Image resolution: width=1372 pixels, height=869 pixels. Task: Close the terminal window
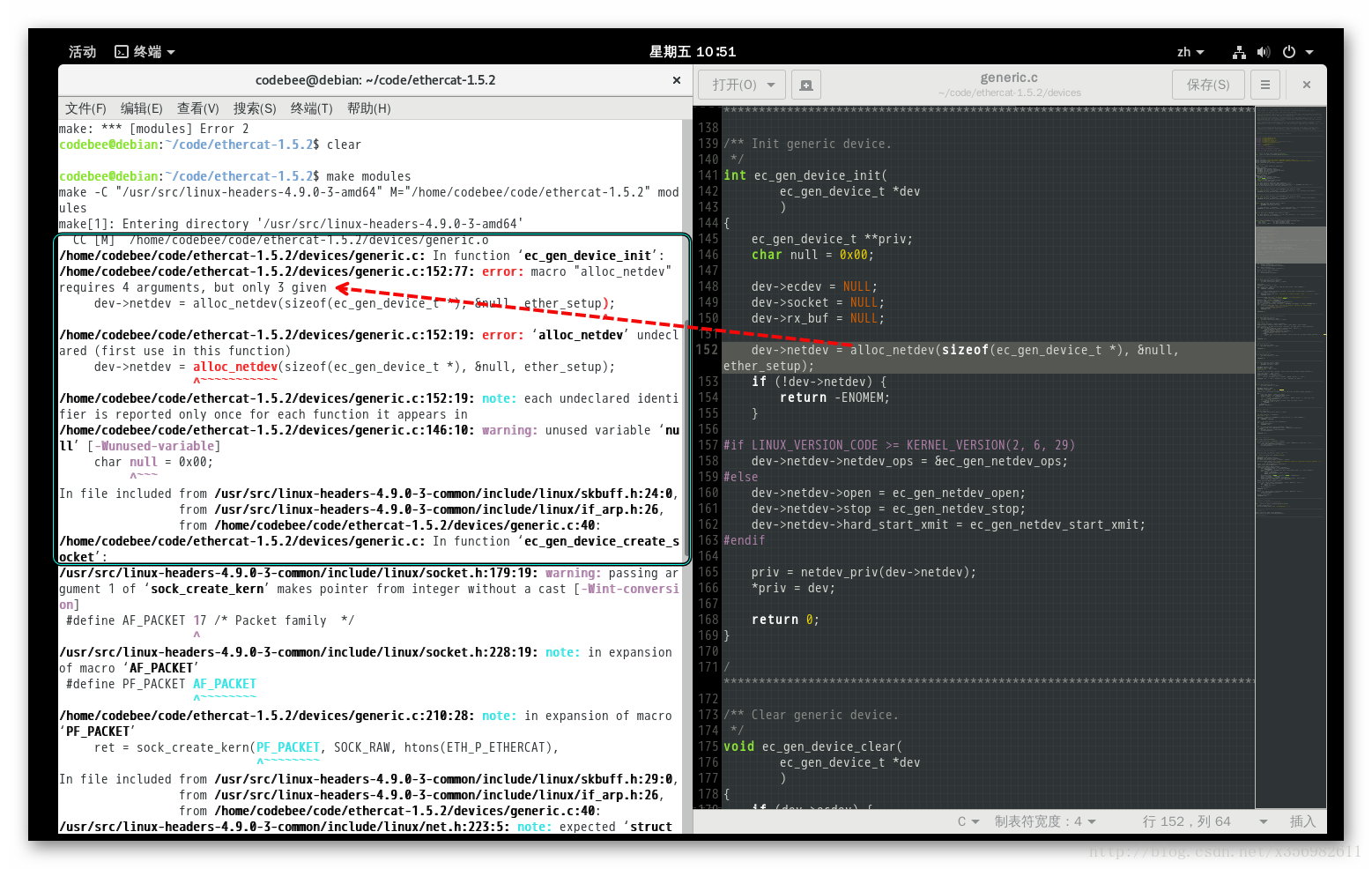click(x=677, y=80)
